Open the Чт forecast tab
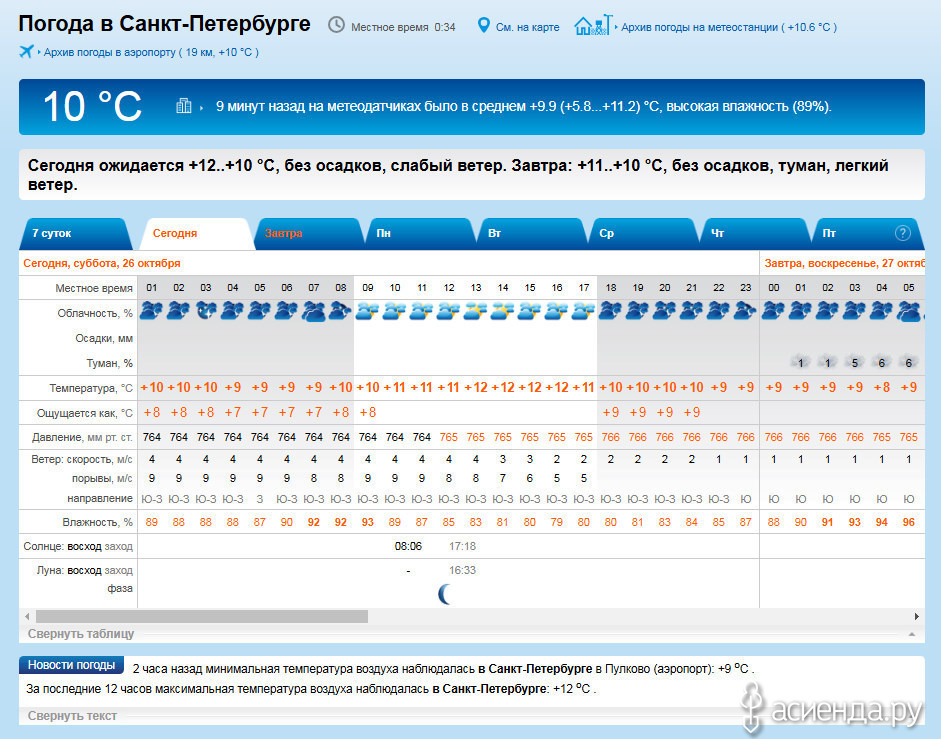The image size is (941, 739). 755,234
